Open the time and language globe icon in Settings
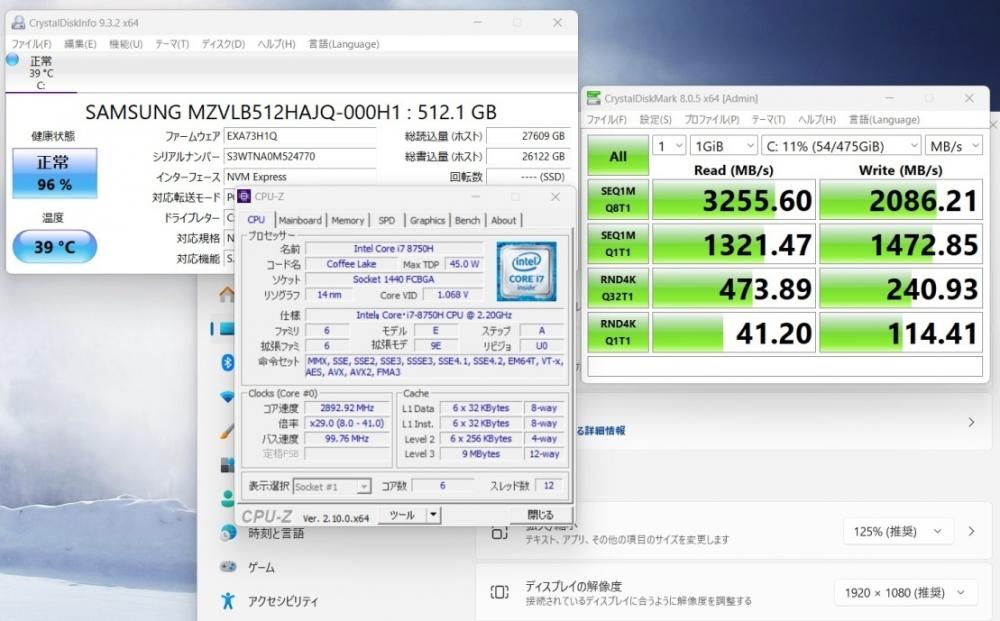 (x=228, y=532)
